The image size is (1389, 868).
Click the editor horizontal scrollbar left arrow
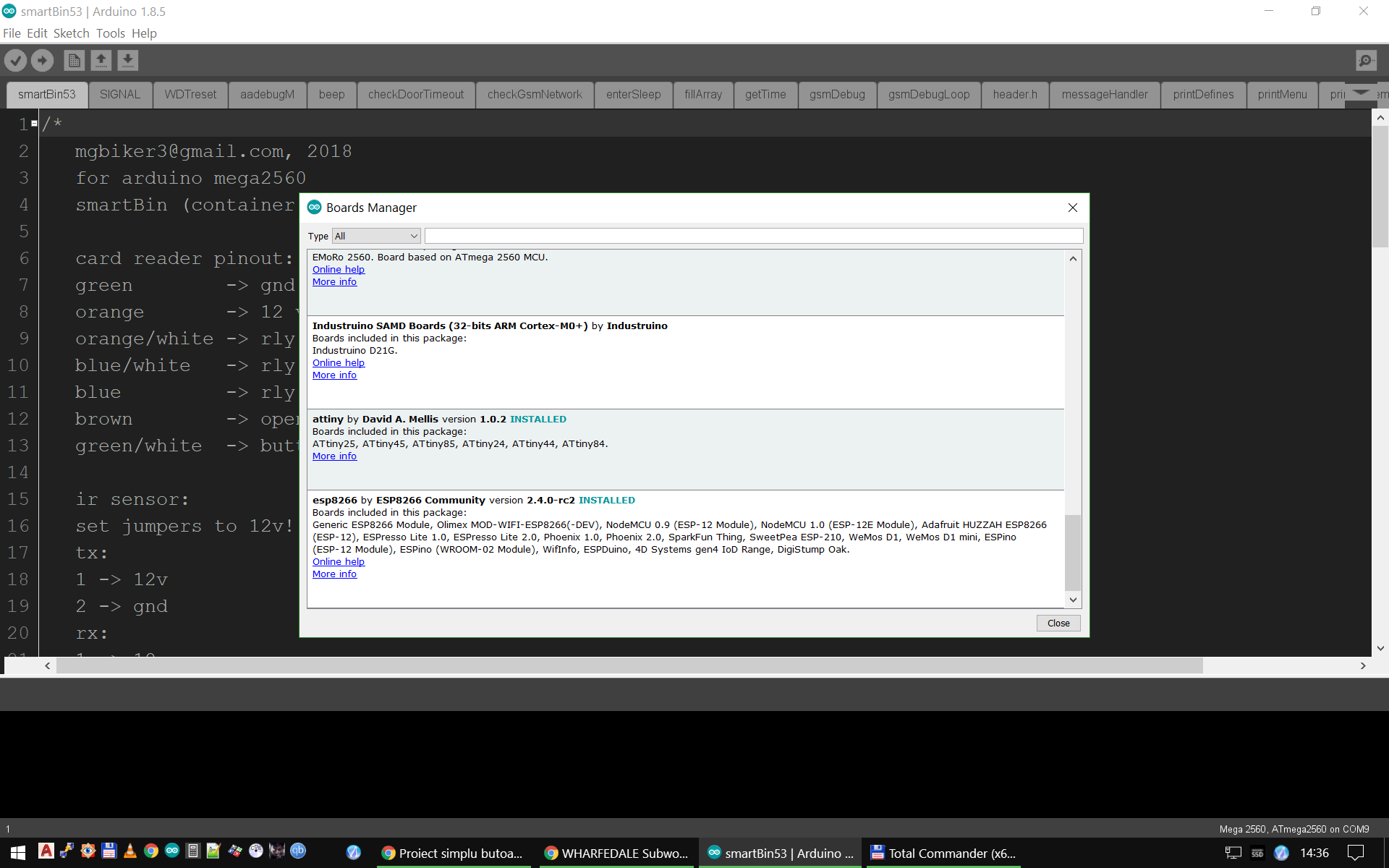pos(48,665)
